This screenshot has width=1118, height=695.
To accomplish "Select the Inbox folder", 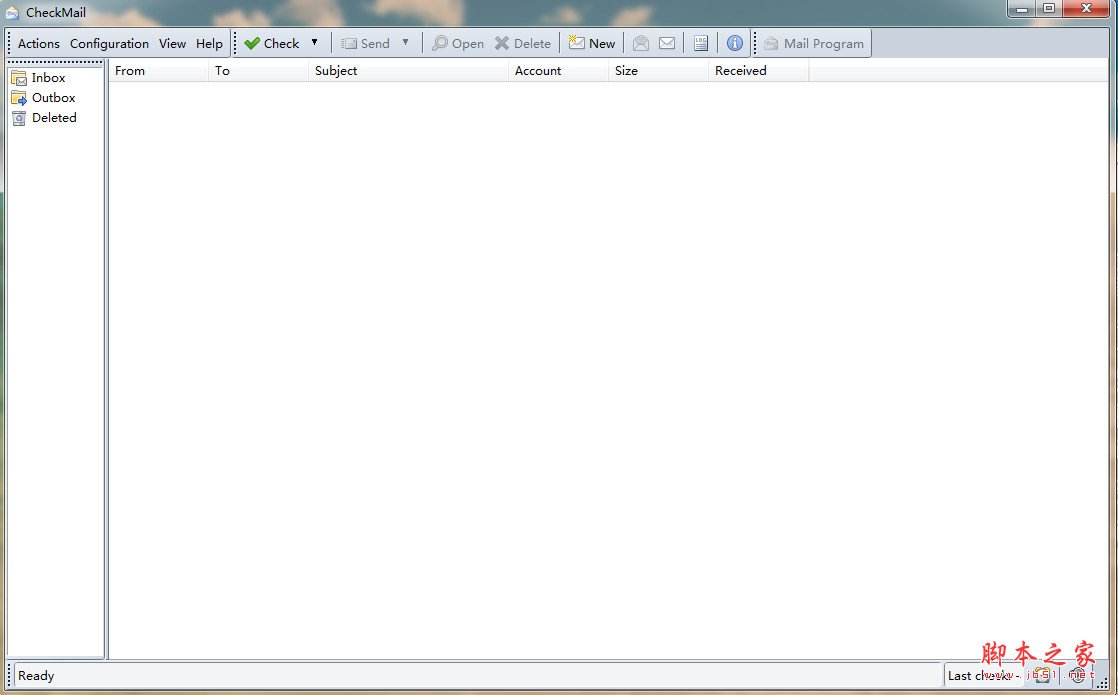I will [47, 78].
